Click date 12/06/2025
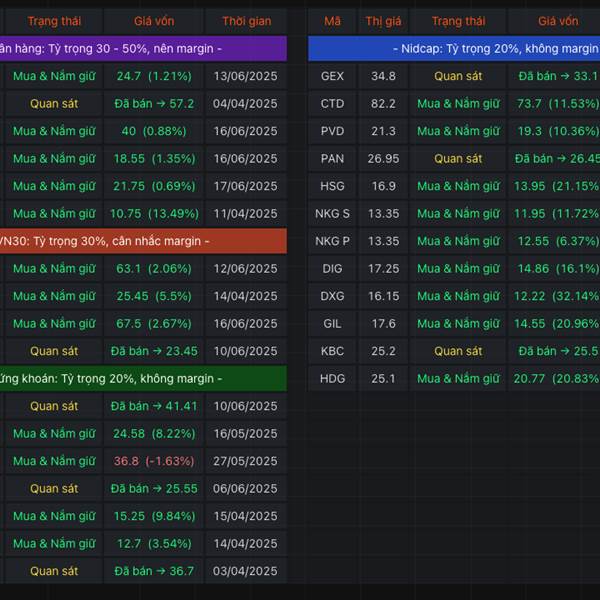The width and height of the screenshot is (600, 600). (246, 269)
